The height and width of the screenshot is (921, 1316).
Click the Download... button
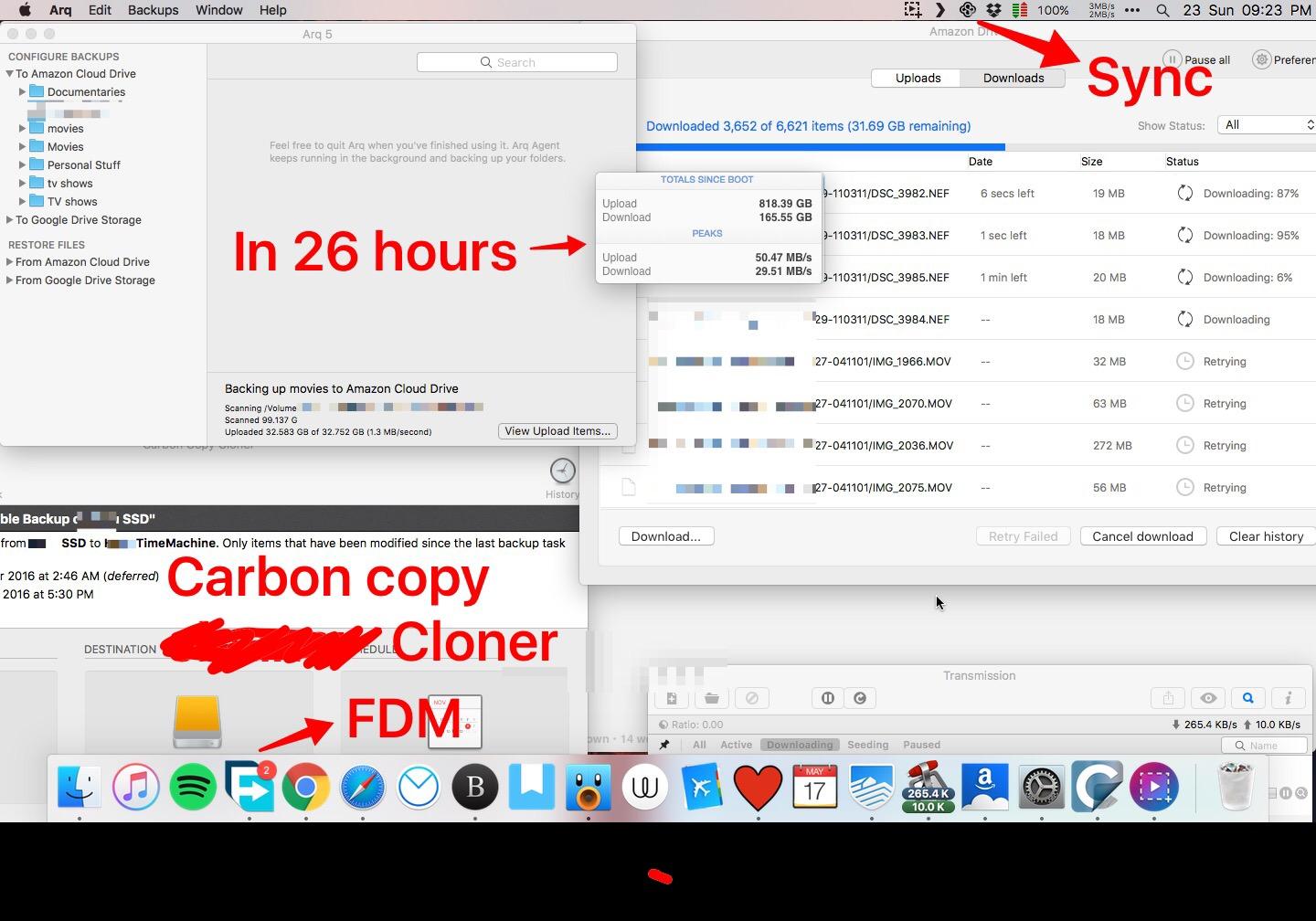666,536
